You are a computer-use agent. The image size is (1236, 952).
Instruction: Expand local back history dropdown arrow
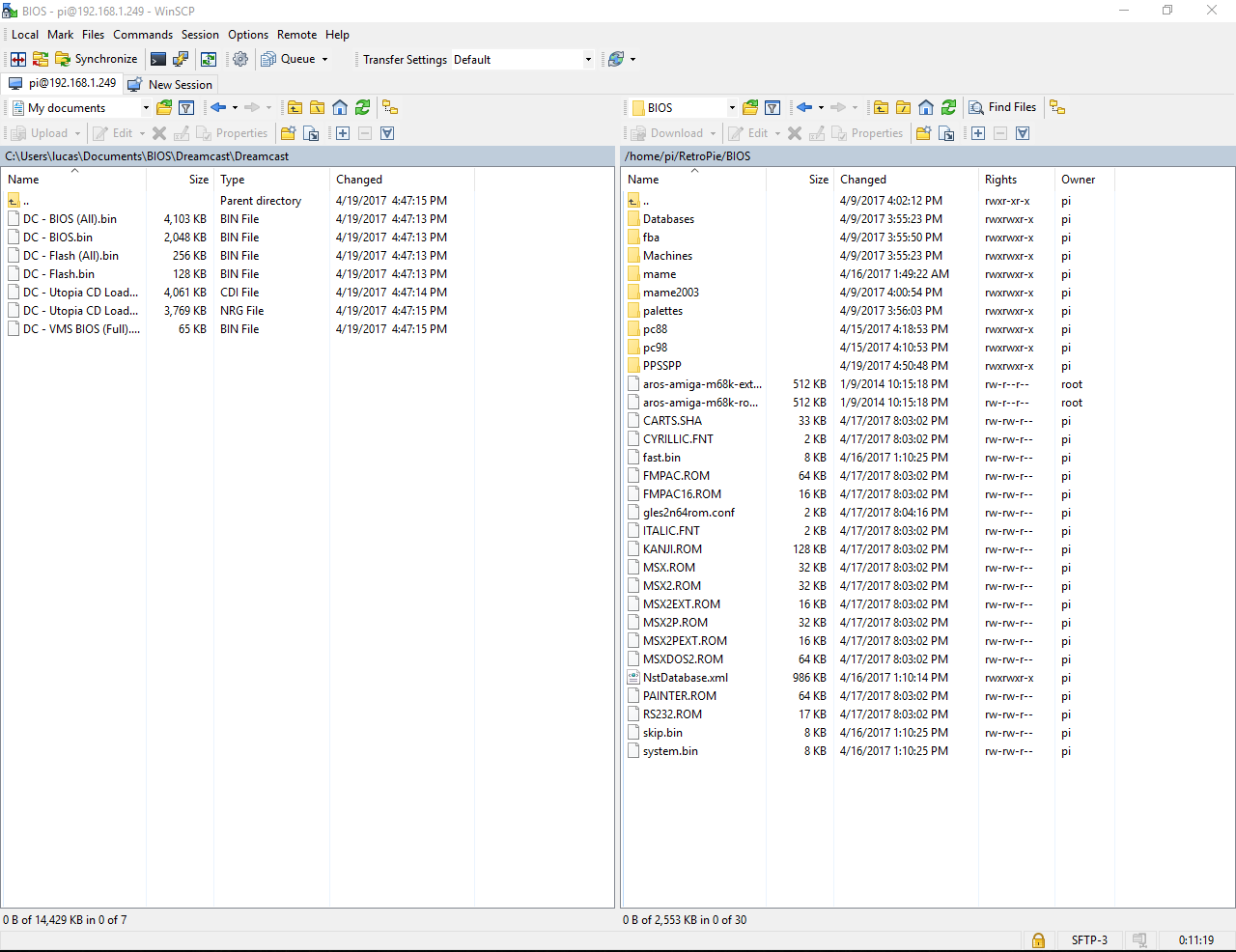pos(235,107)
